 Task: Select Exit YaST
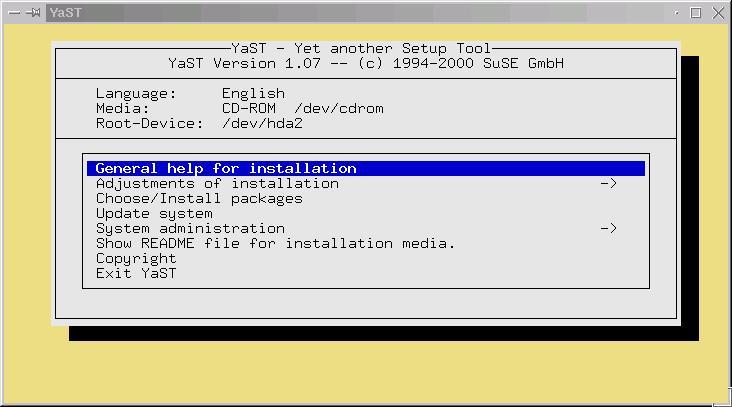(136, 274)
